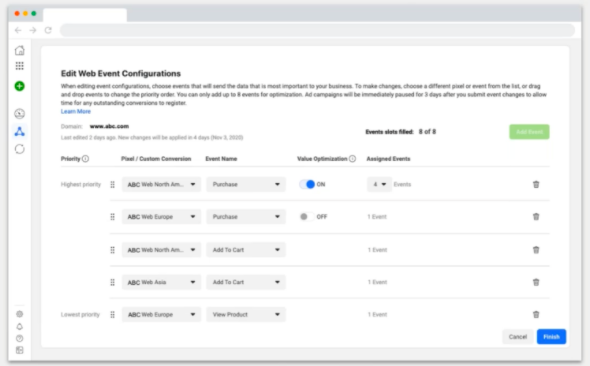
Task: Turn off Value Optimization for North America Purchase
Action: coord(307,184)
